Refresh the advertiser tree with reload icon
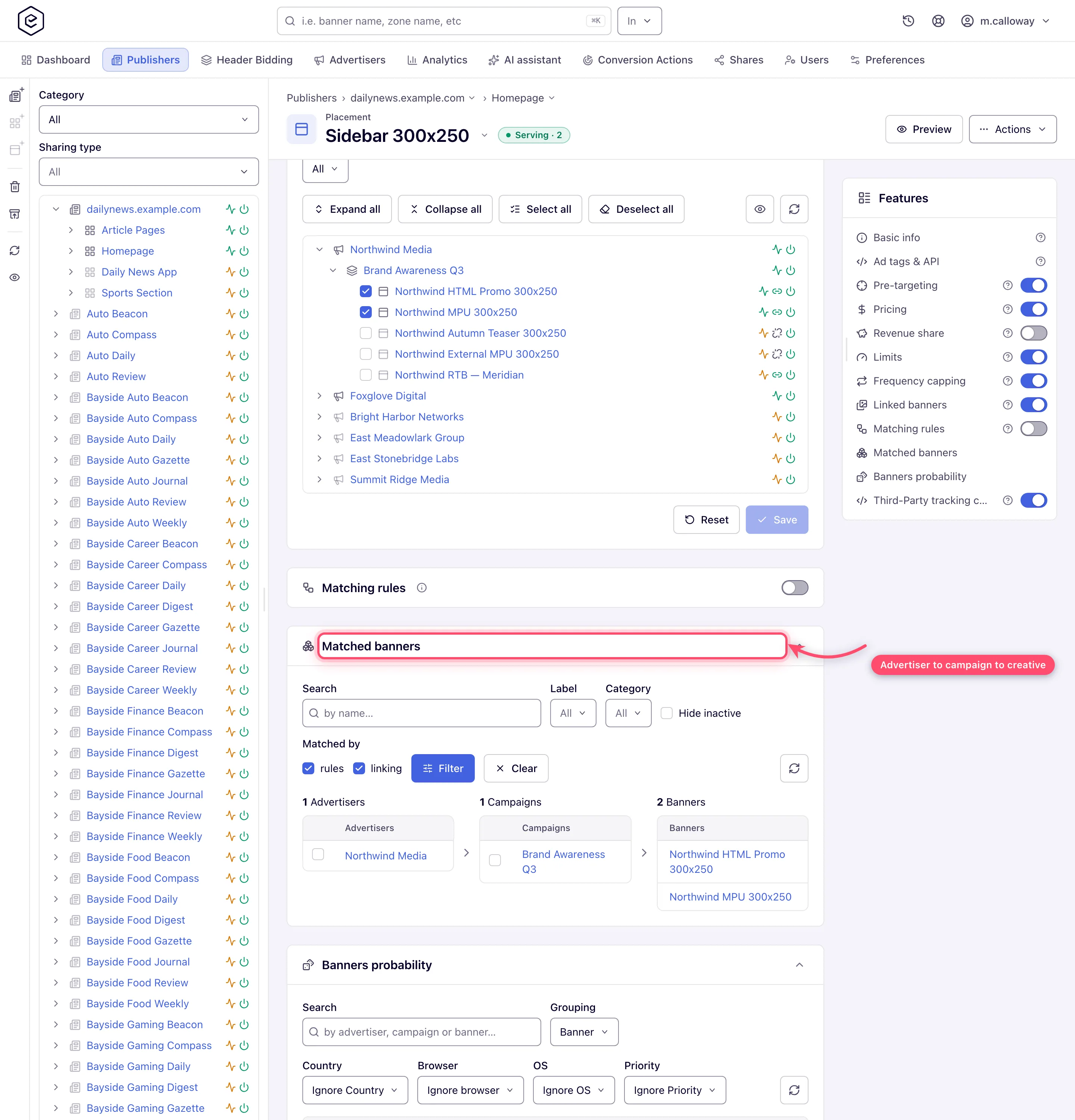1075x1120 pixels. 794,209
